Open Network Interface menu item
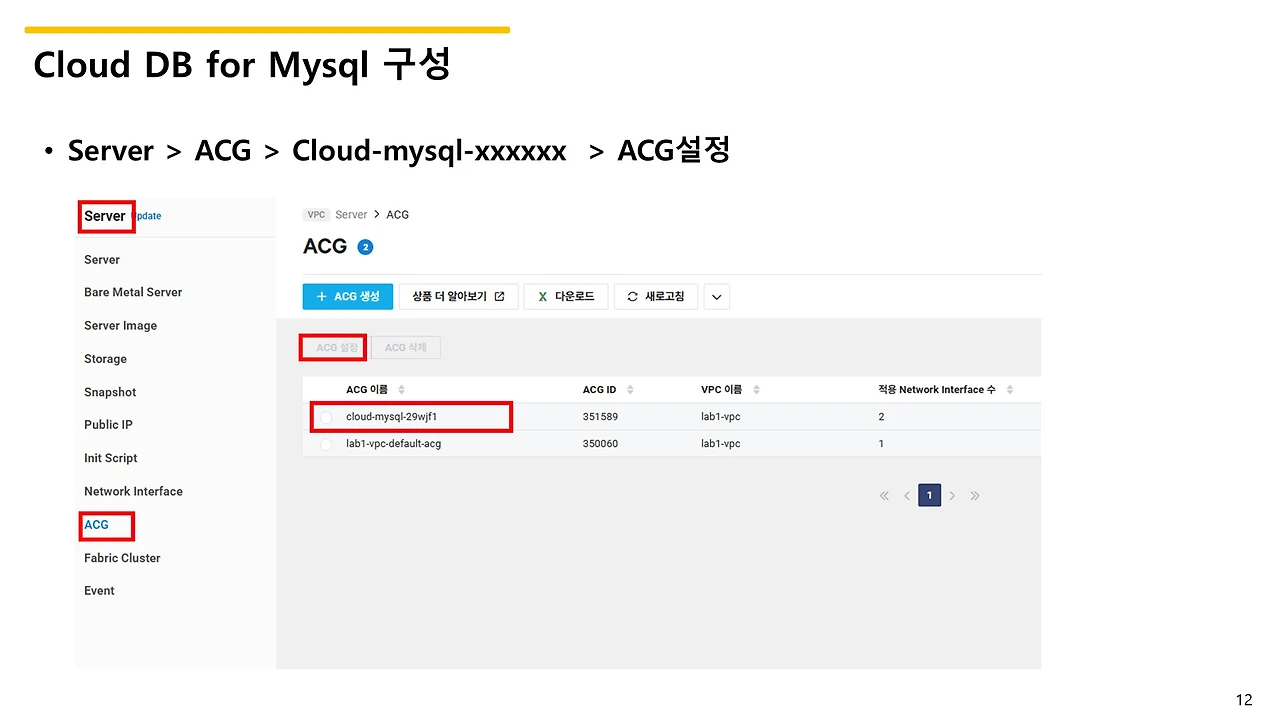 click(x=133, y=492)
